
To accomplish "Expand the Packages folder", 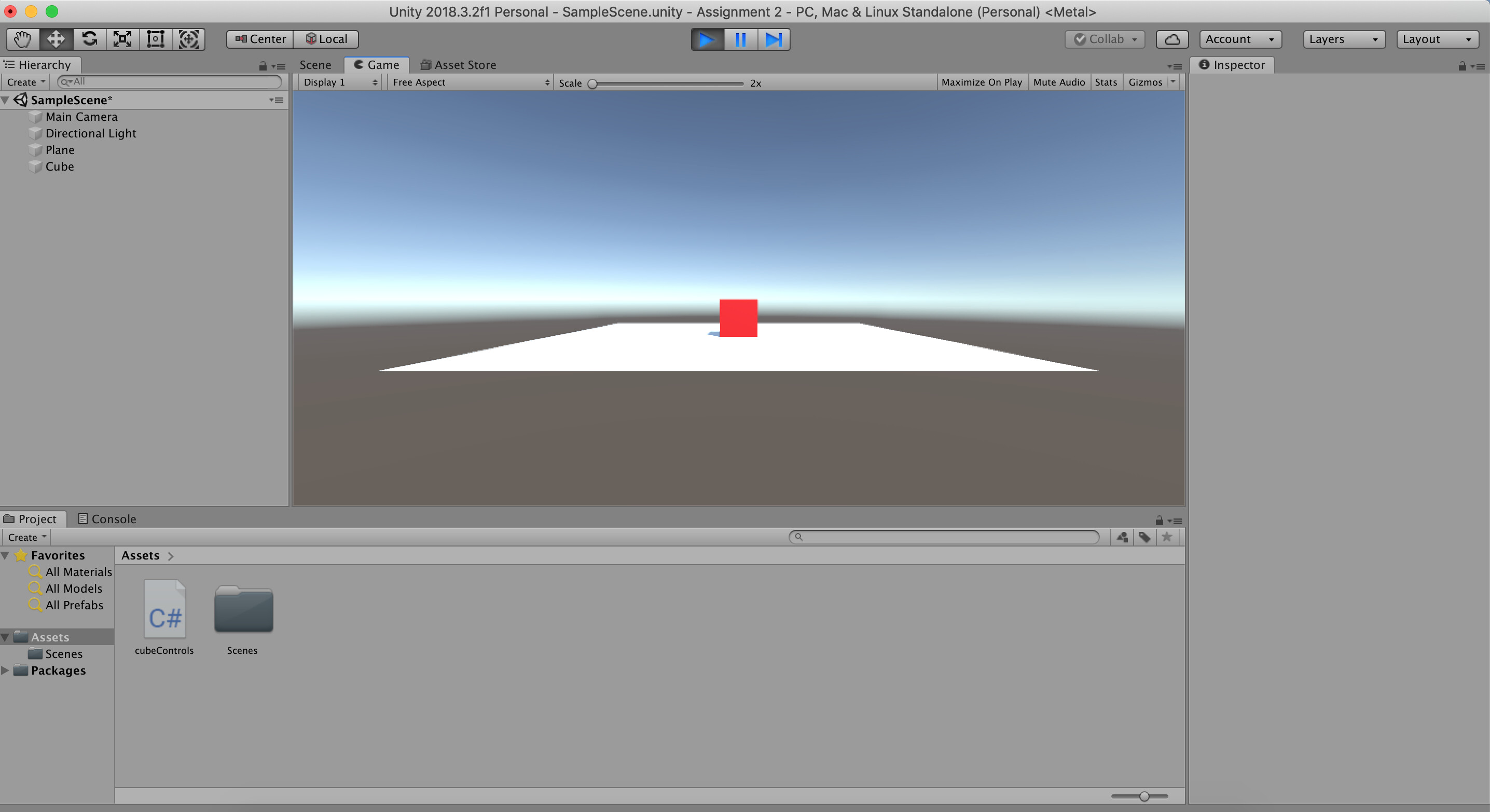I will point(5,670).
